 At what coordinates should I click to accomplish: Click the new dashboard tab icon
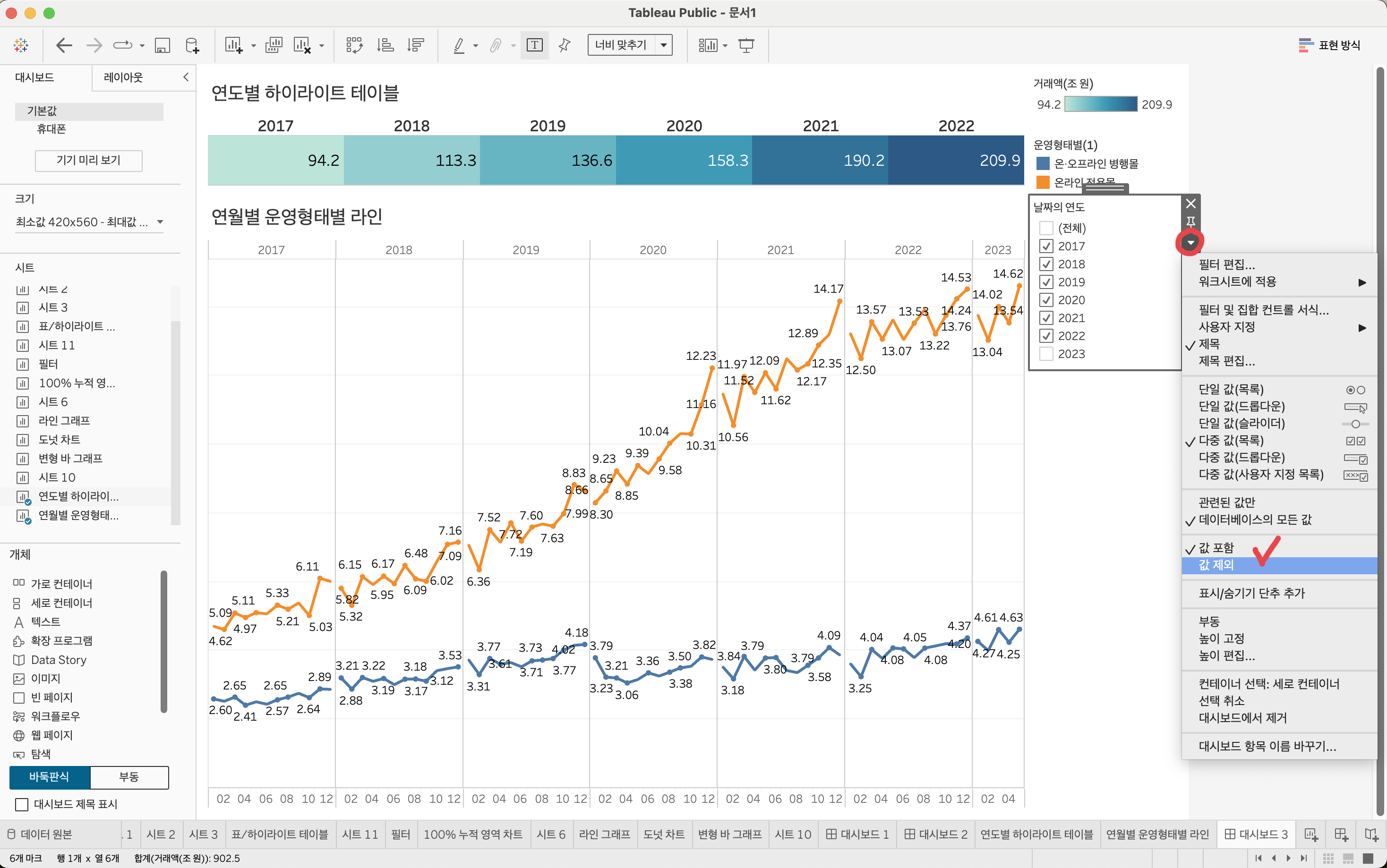1341,834
